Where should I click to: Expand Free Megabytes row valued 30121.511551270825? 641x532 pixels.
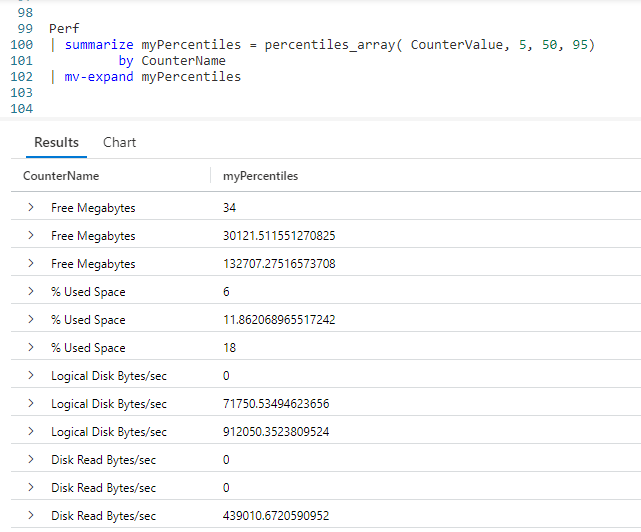[x=32, y=236]
